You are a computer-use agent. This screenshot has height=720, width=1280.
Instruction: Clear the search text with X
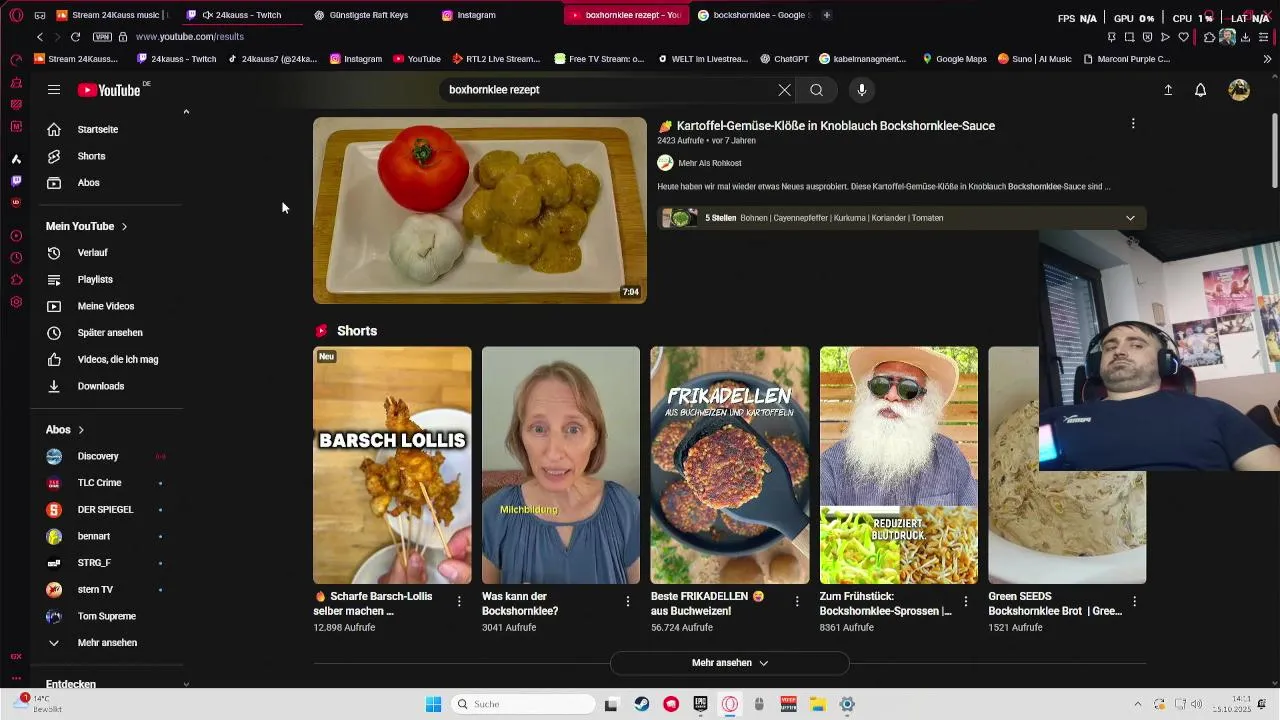click(x=784, y=90)
